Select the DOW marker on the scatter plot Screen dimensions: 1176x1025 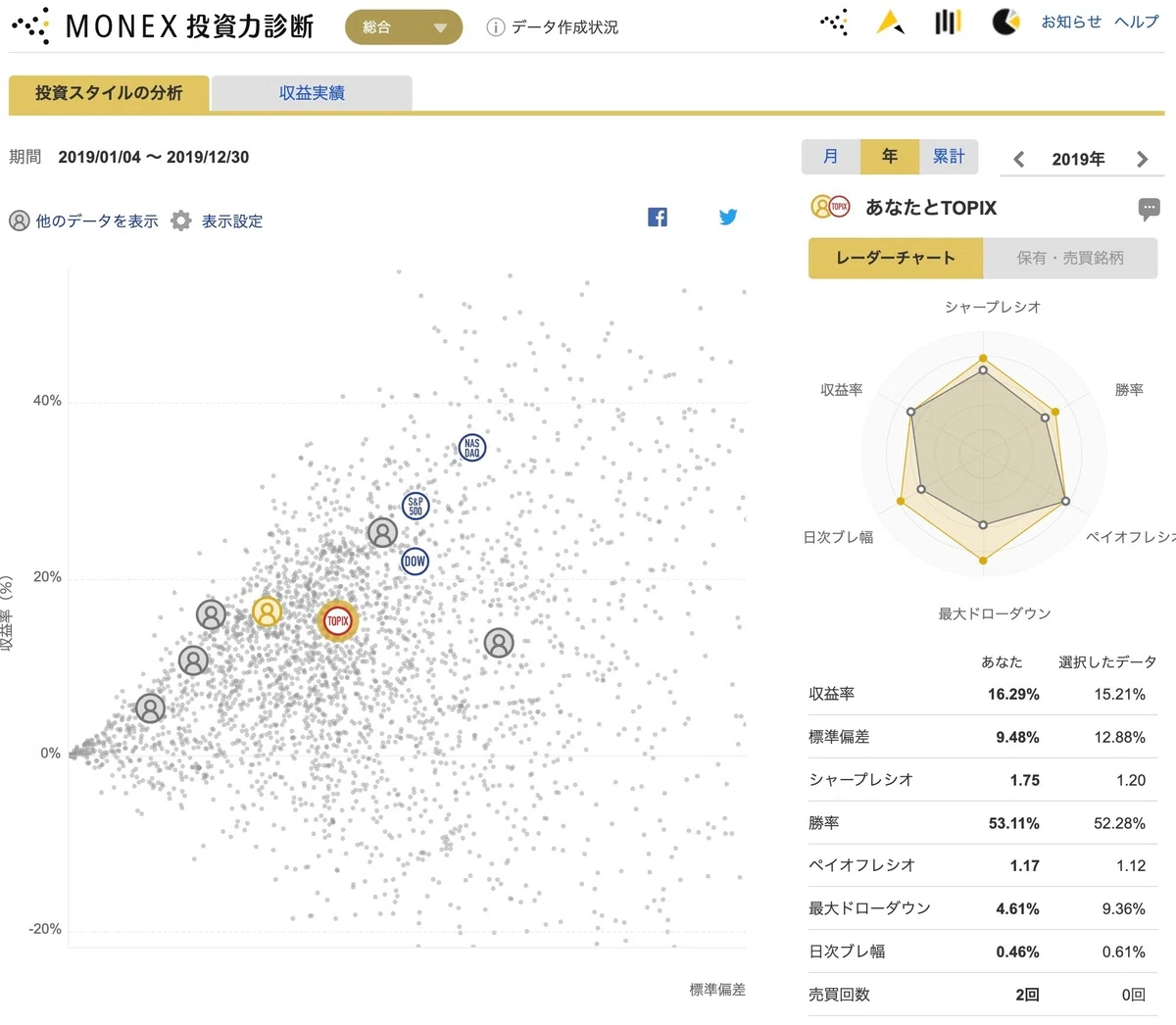[x=416, y=561]
